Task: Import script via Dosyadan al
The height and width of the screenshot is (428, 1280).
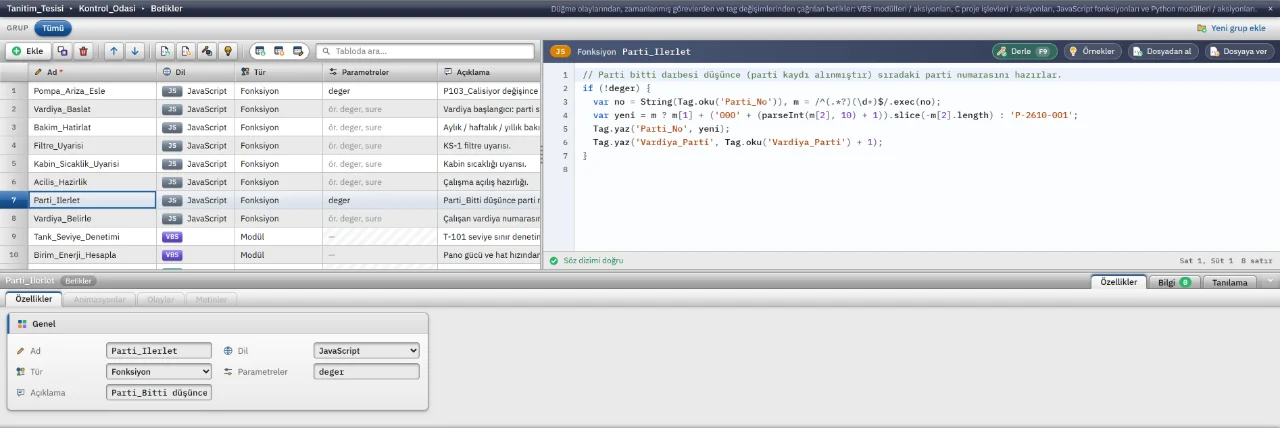Action: (1164, 51)
